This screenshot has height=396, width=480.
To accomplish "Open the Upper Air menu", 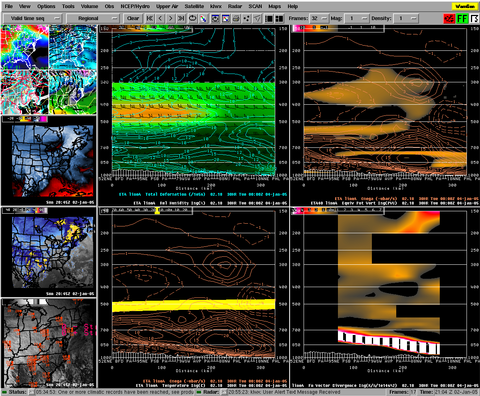I will tap(167, 6).
